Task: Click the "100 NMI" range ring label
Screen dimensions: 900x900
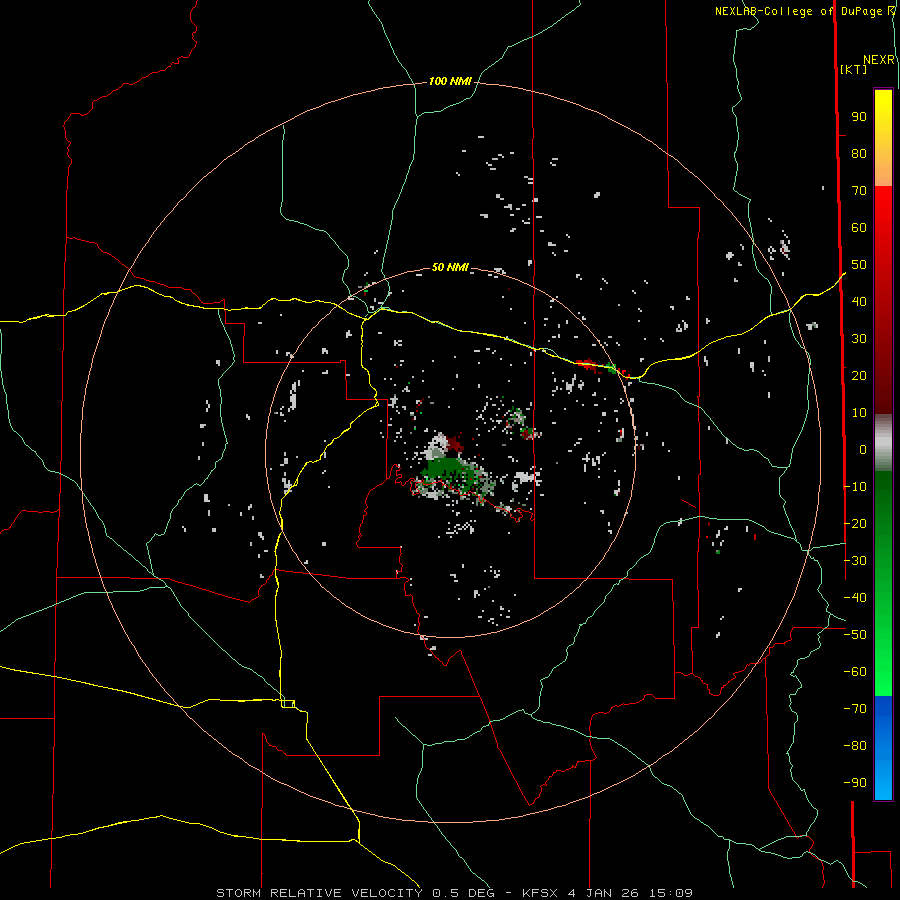Action: [450, 82]
